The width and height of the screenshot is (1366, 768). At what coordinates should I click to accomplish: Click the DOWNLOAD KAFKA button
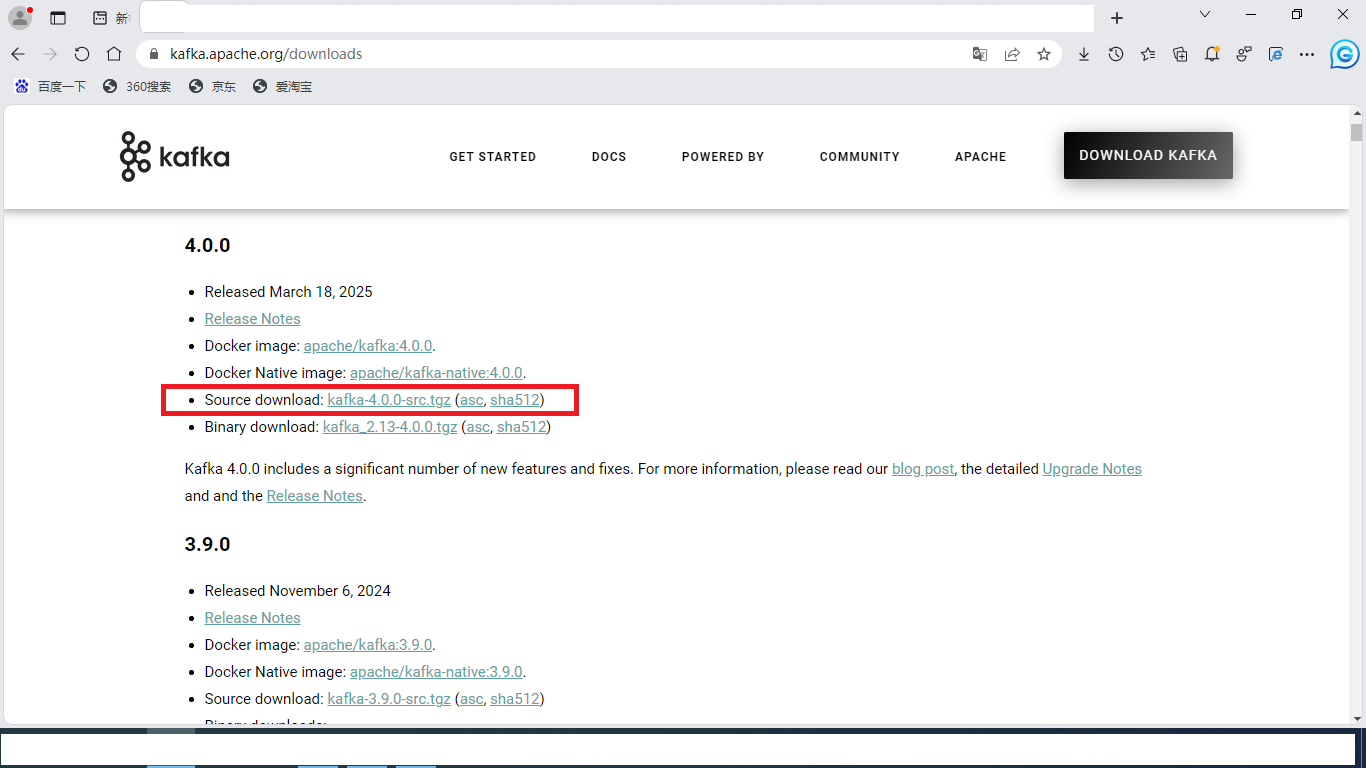pyautogui.click(x=1148, y=156)
